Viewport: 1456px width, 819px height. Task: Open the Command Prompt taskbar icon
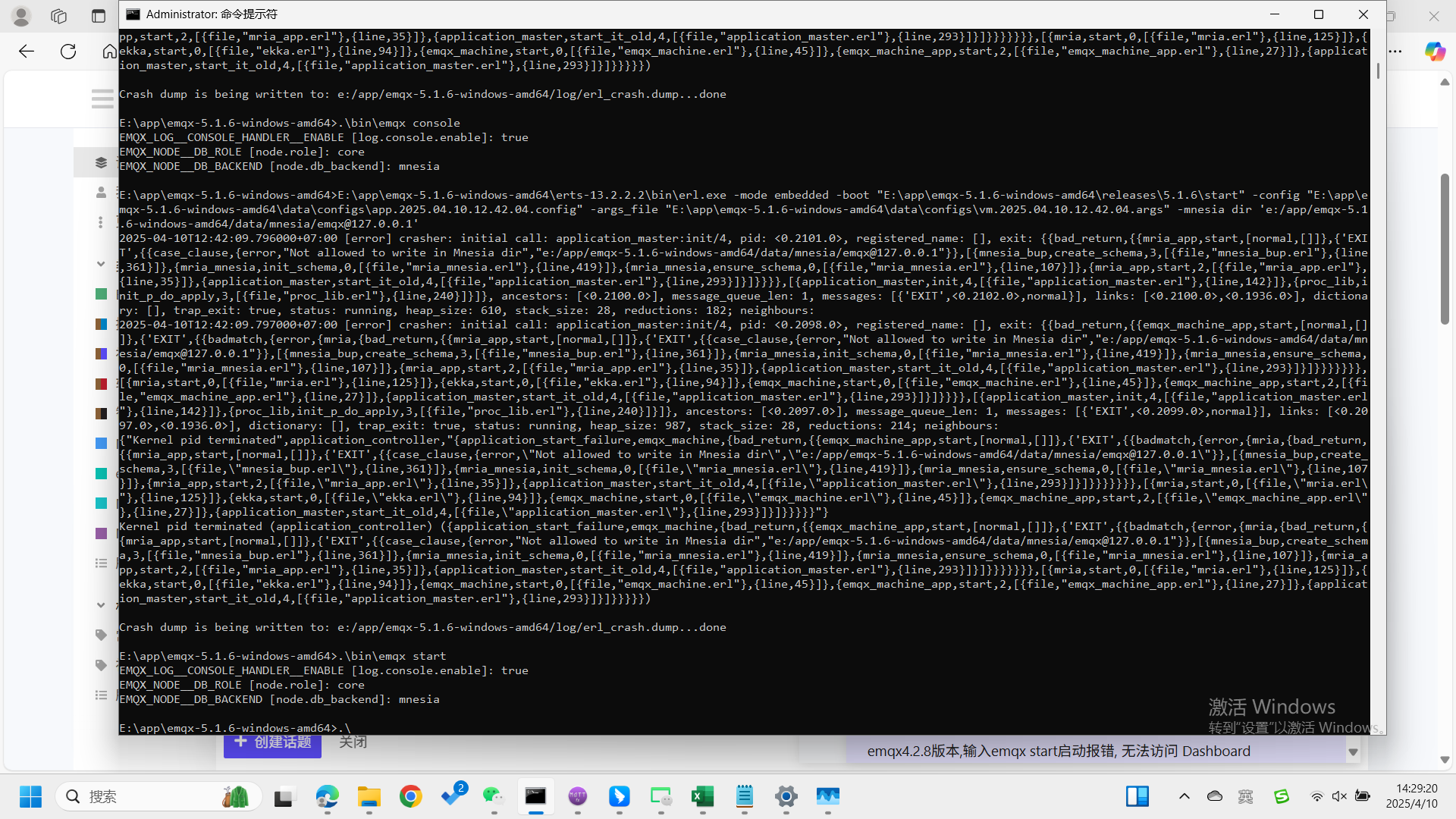click(x=536, y=796)
